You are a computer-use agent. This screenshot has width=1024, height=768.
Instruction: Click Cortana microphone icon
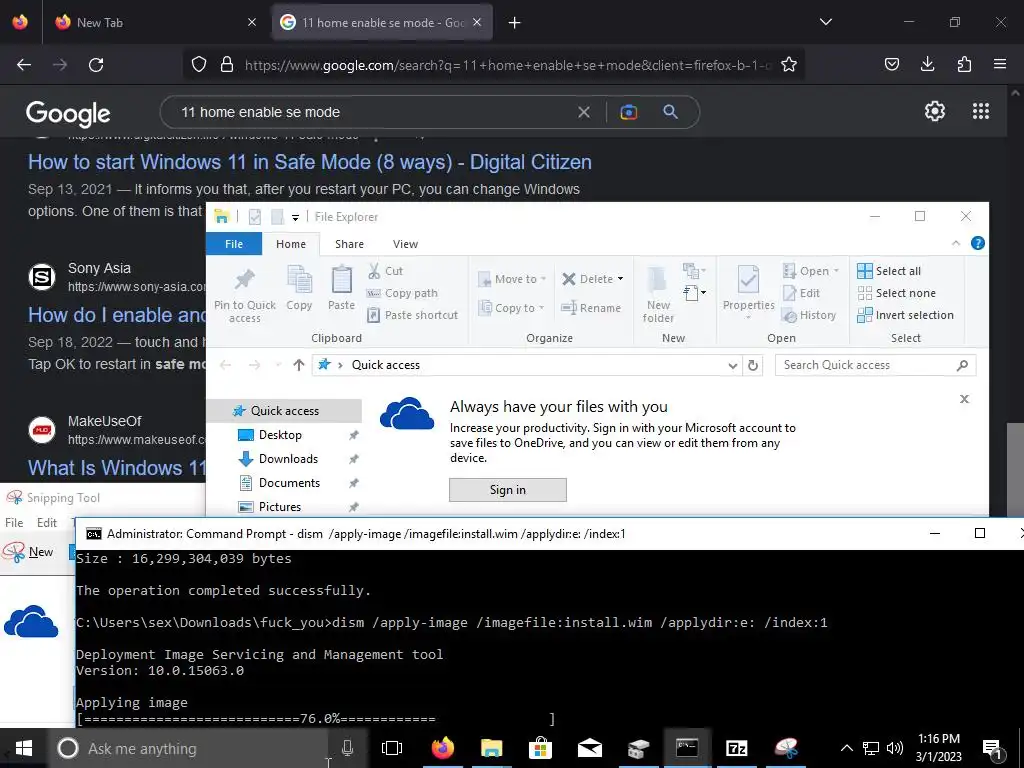point(347,748)
